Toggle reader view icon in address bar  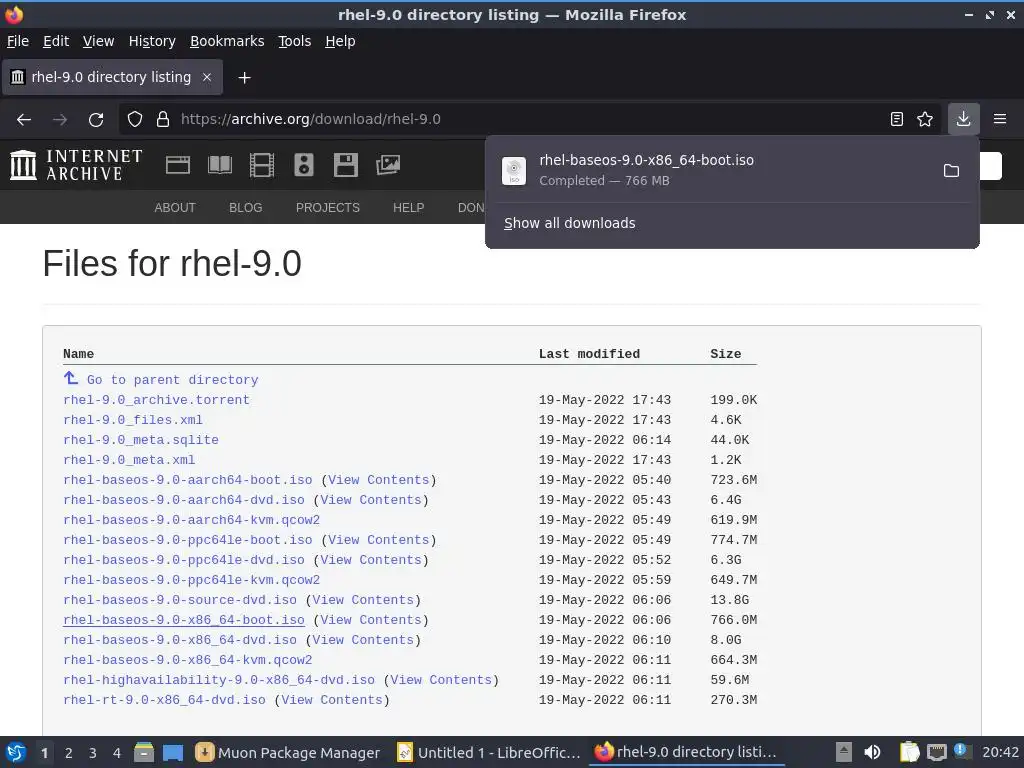[897, 120]
